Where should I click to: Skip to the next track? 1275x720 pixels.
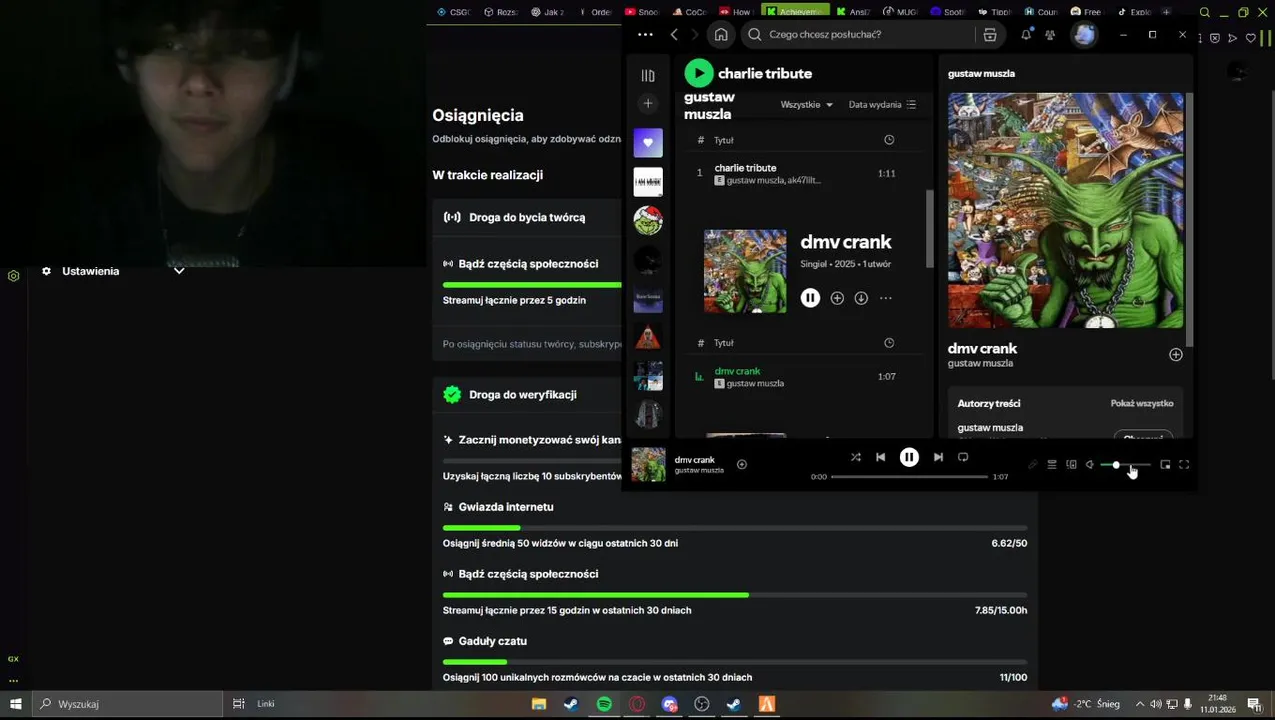point(938,457)
